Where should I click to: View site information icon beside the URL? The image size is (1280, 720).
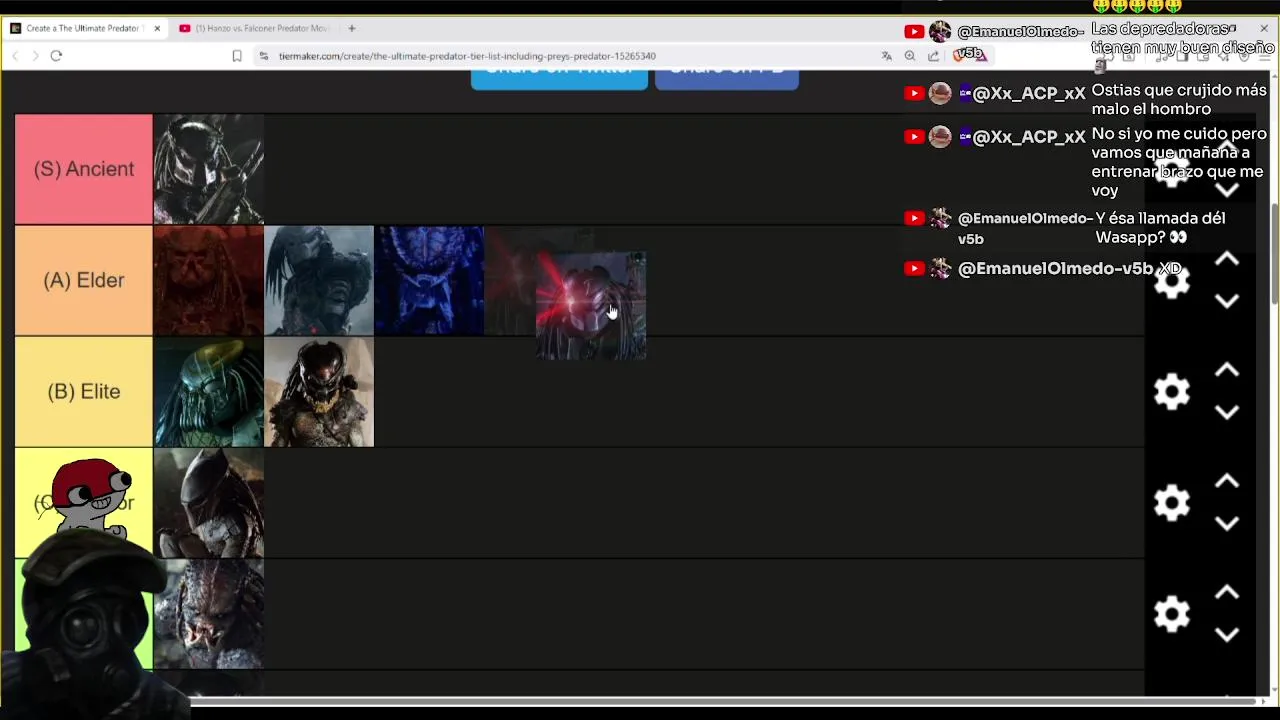coord(263,56)
